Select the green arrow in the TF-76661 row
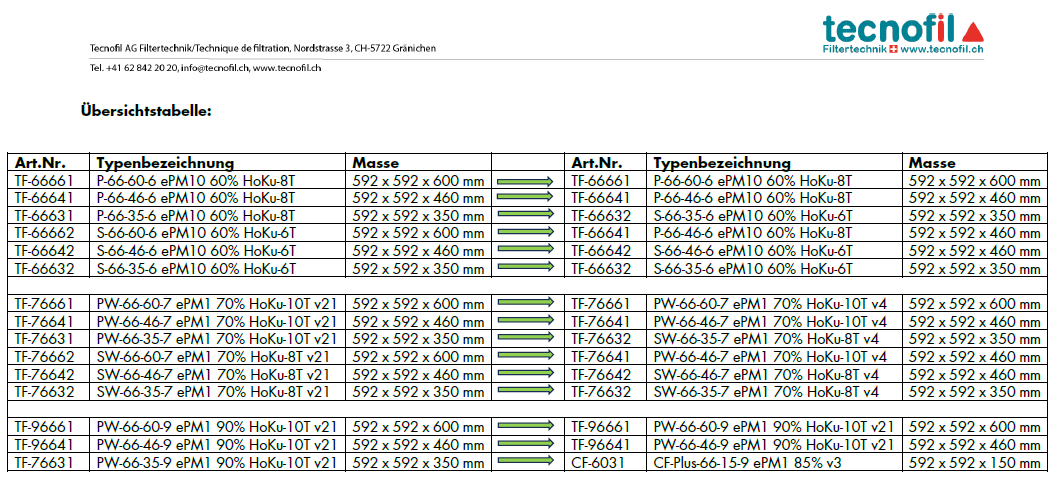1055x480 pixels. coord(526,304)
